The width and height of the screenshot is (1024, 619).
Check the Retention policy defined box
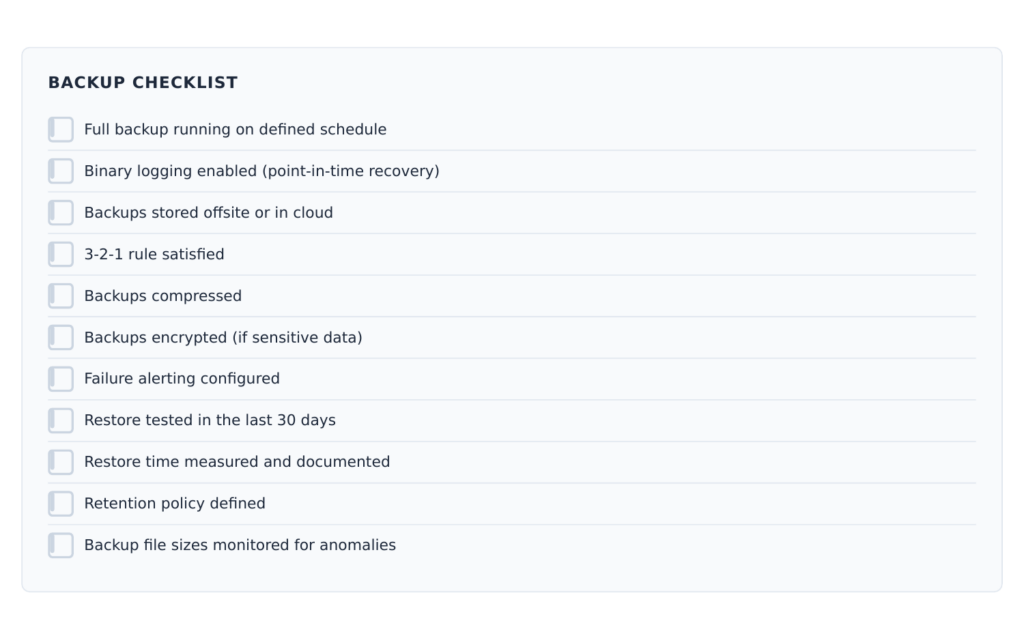(61, 503)
